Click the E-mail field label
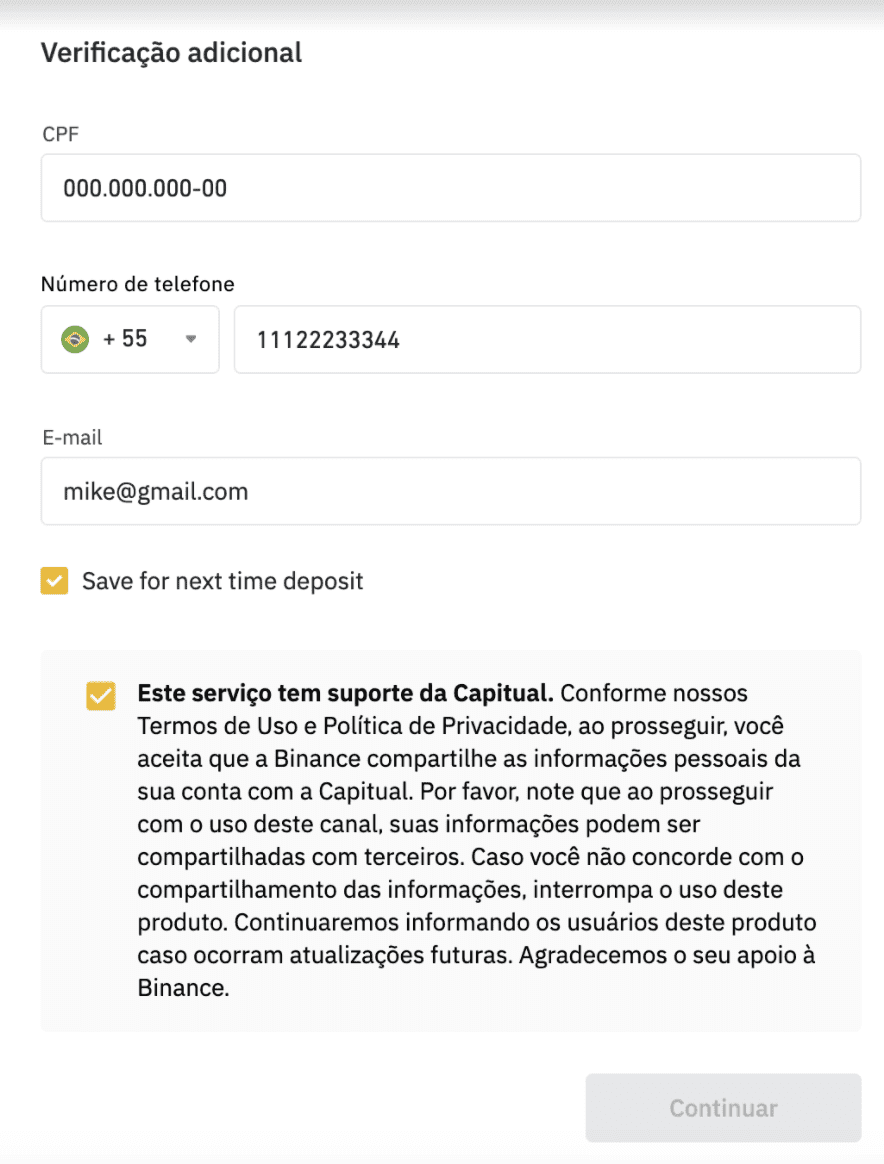The height and width of the screenshot is (1164, 884). click(x=72, y=437)
